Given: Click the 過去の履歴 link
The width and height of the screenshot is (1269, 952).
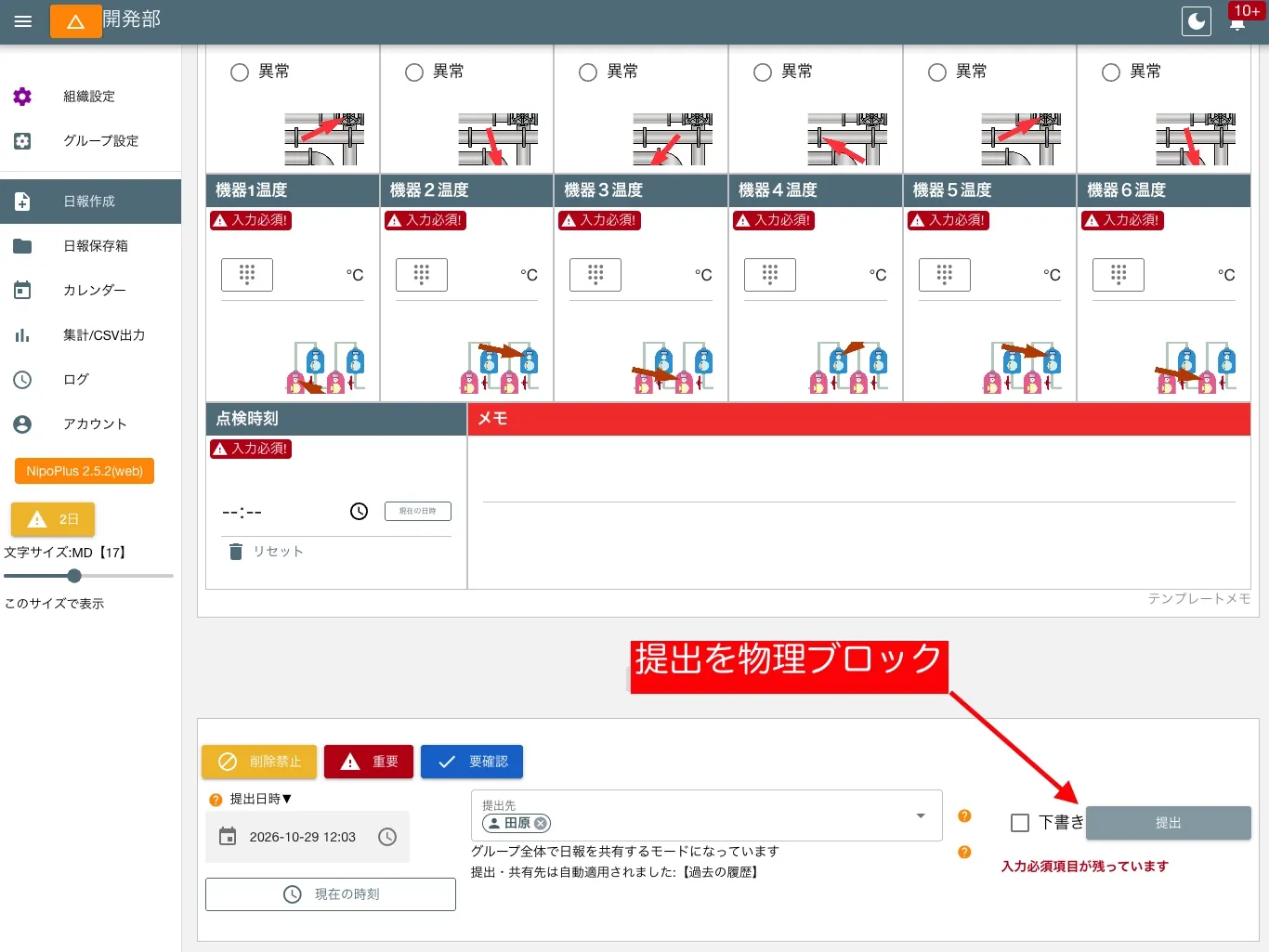Looking at the screenshot, I should point(721,872).
